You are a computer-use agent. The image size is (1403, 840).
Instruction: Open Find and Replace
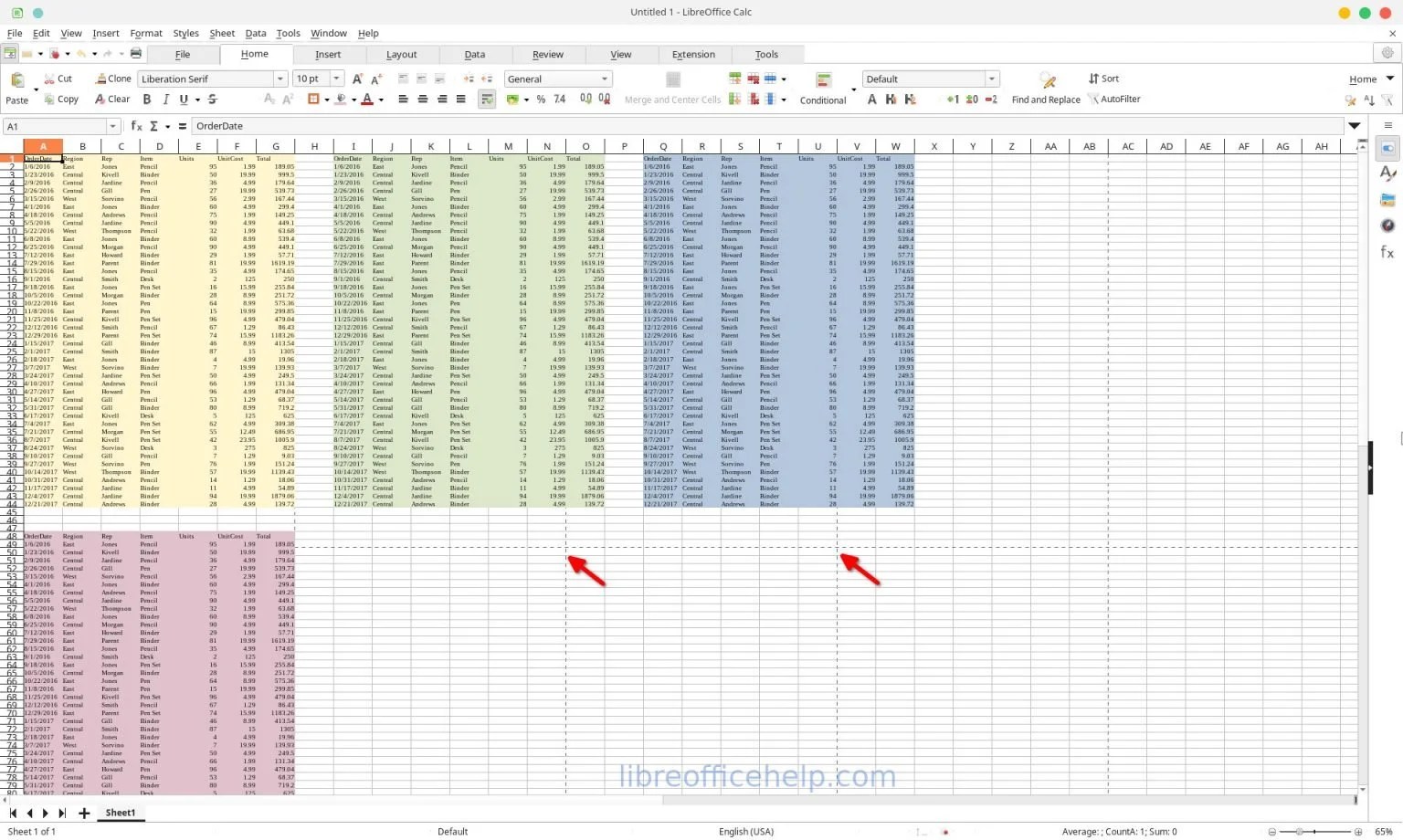tap(1045, 89)
